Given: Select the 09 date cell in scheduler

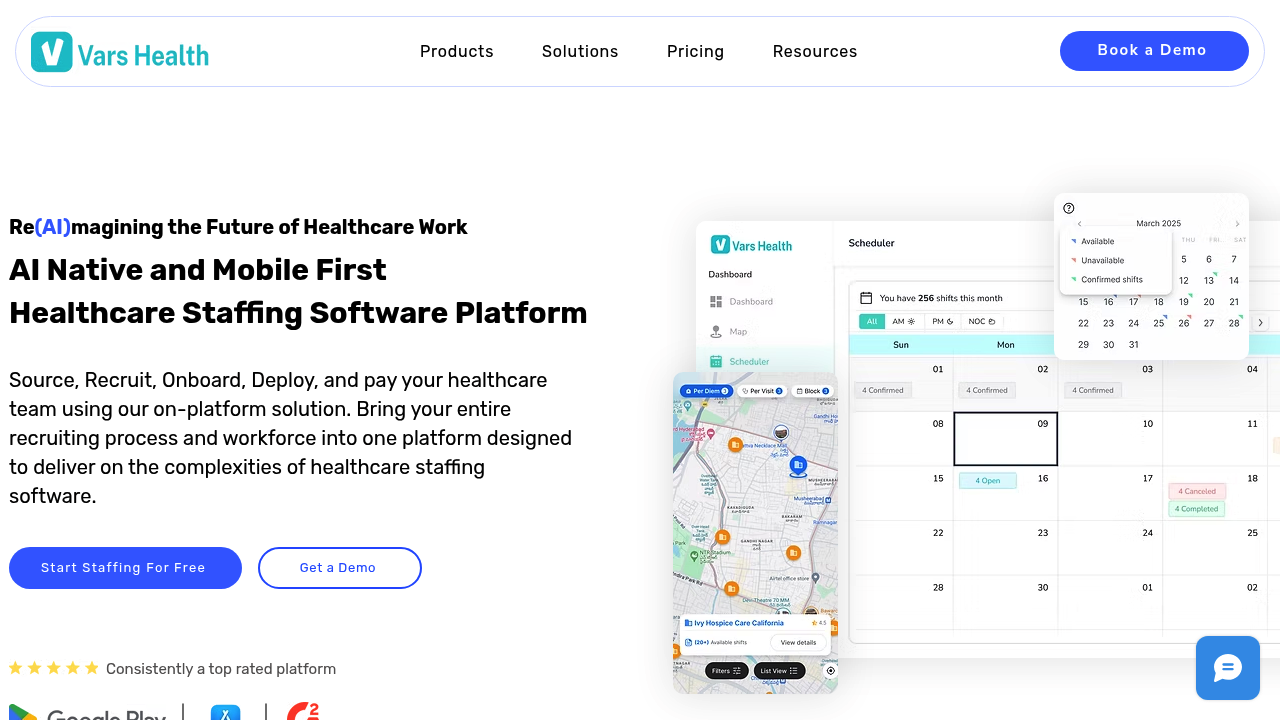Looking at the screenshot, I should [1005, 439].
